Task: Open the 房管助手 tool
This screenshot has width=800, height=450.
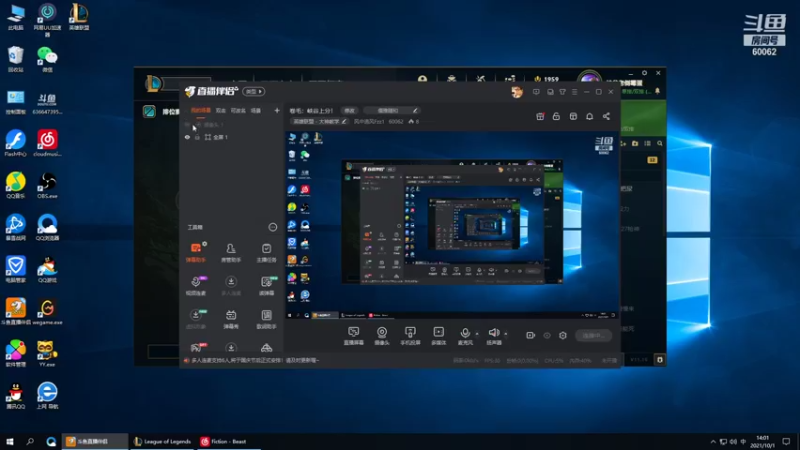Action: click(231, 253)
